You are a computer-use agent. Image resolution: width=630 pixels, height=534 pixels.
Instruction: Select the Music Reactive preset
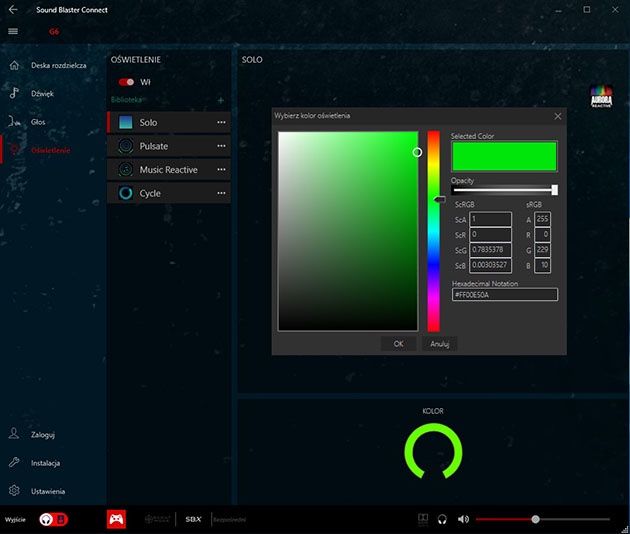pos(169,170)
